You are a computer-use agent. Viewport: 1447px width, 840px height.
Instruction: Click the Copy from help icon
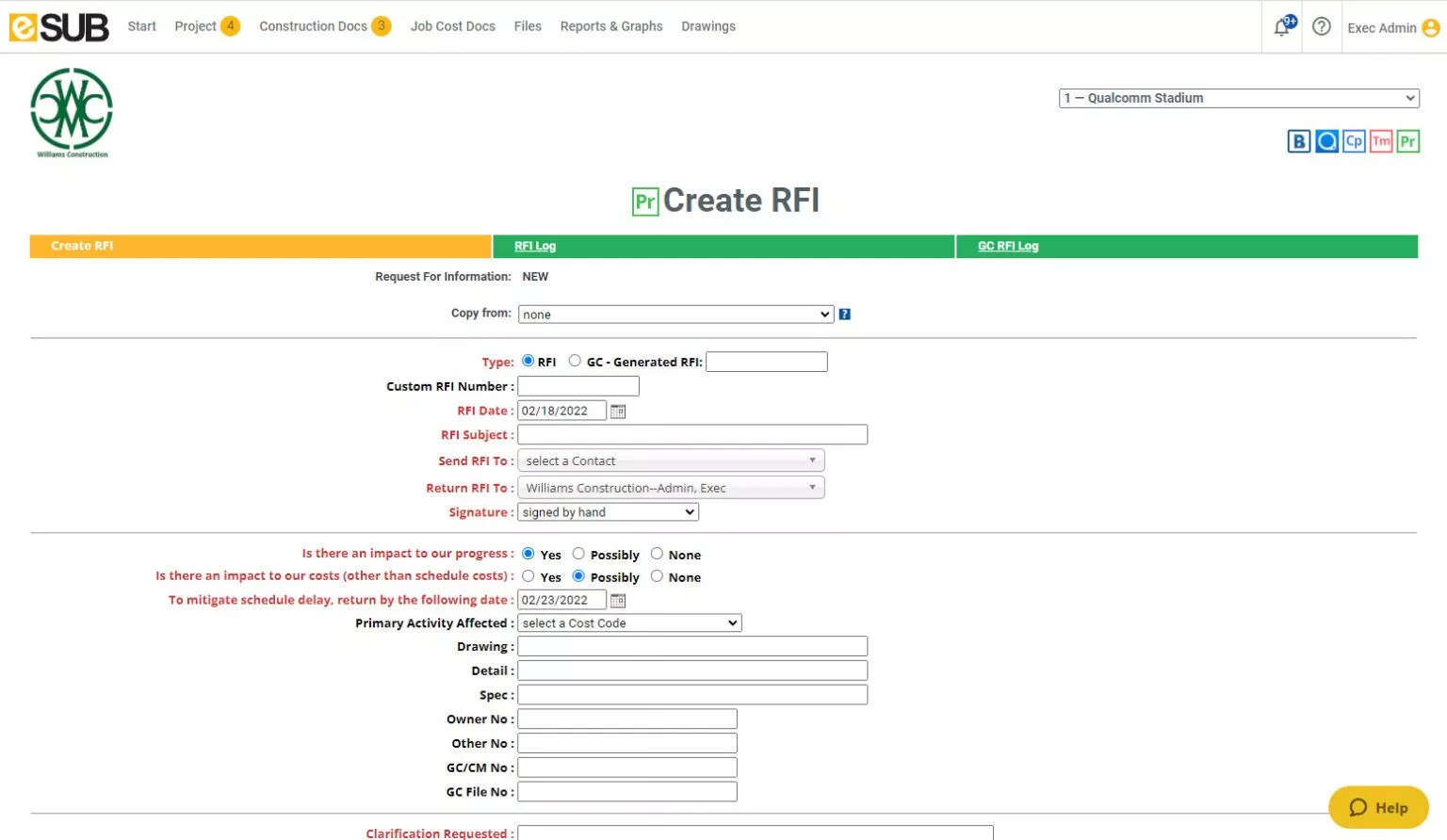click(x=845, y=315)
